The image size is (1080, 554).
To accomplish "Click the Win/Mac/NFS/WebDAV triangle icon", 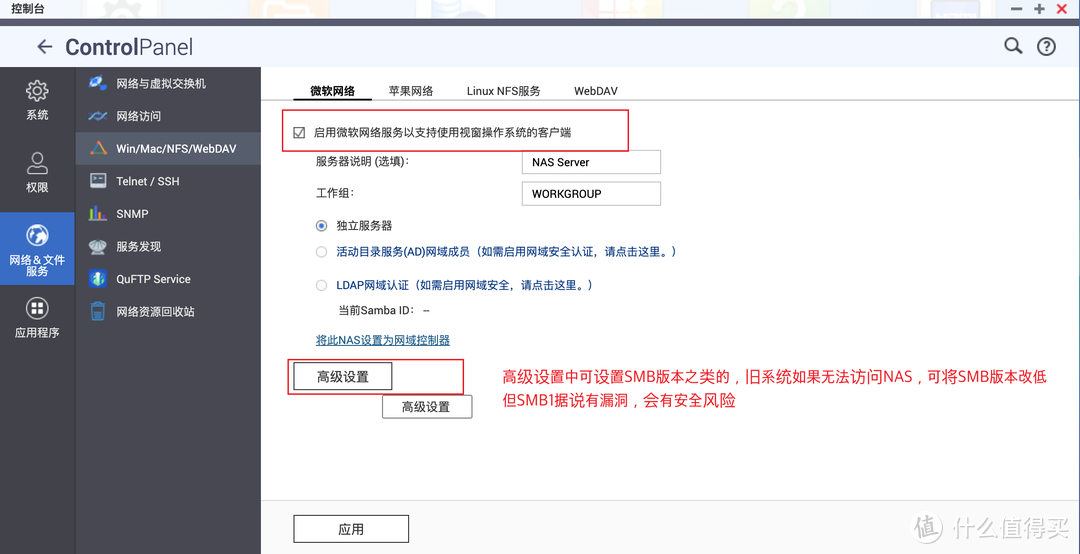I will point(98,148).
